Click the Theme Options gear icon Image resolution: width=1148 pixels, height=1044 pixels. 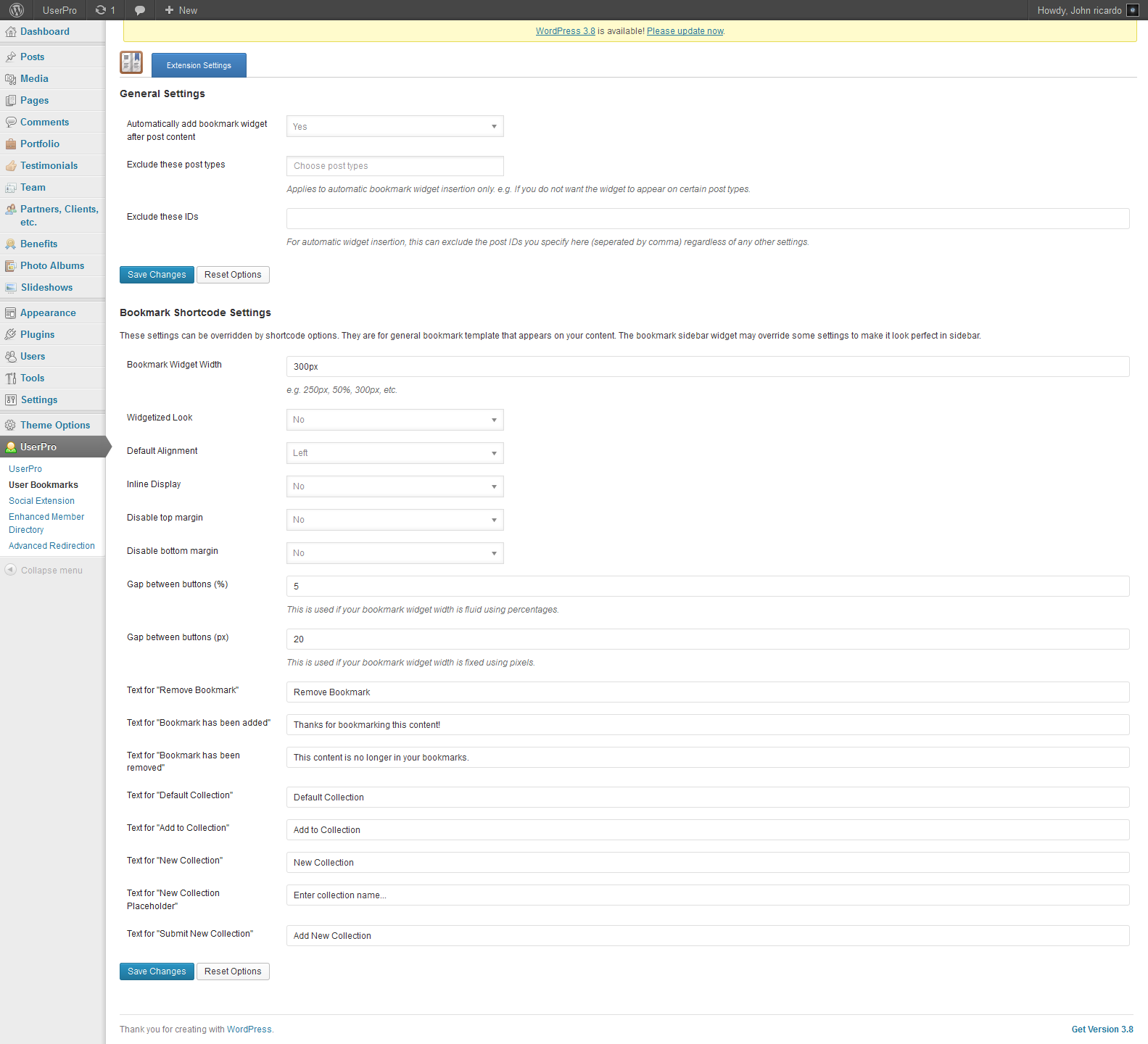[11, 426]
